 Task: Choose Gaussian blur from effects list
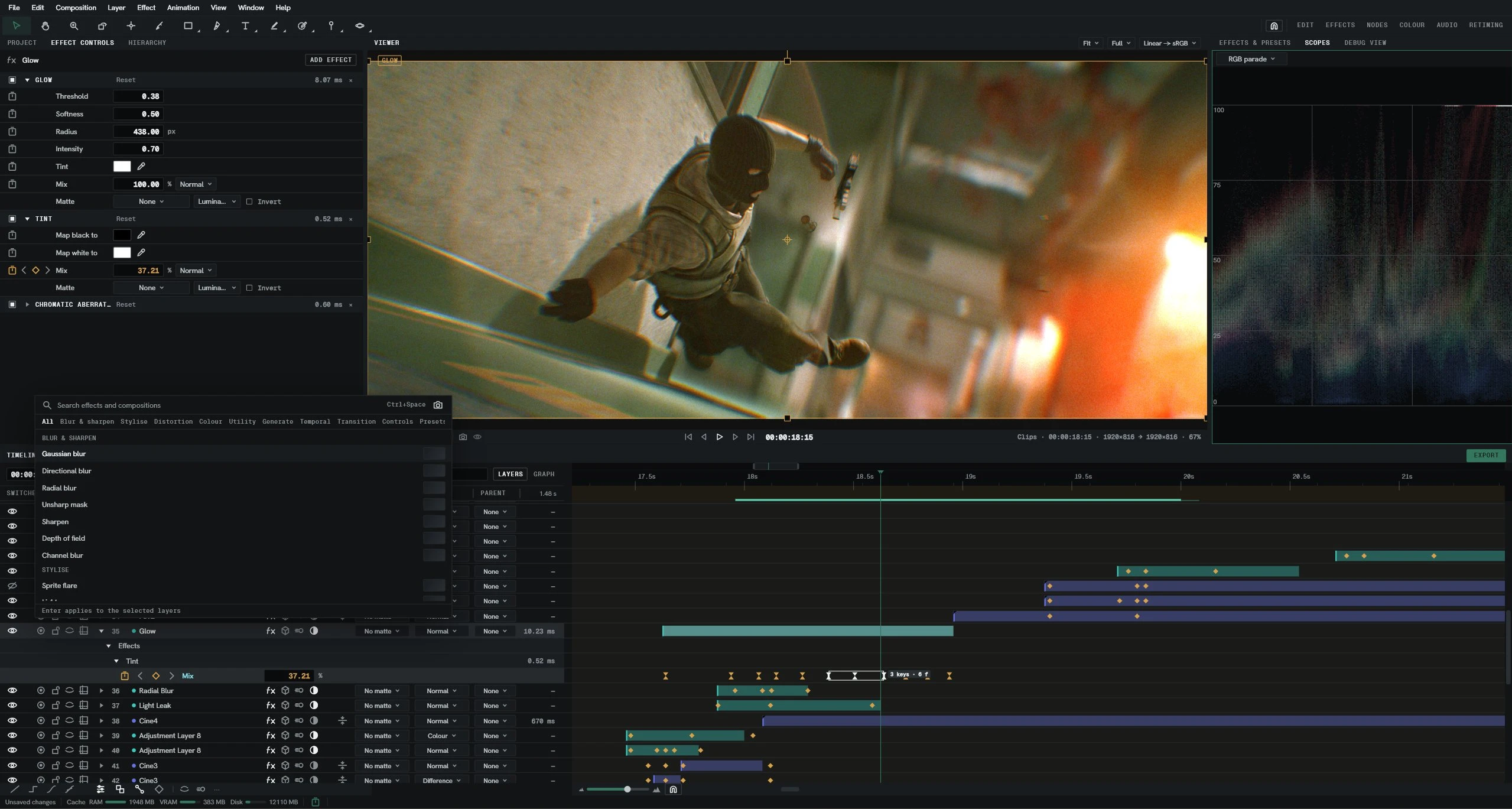click(x=243, y=454)
